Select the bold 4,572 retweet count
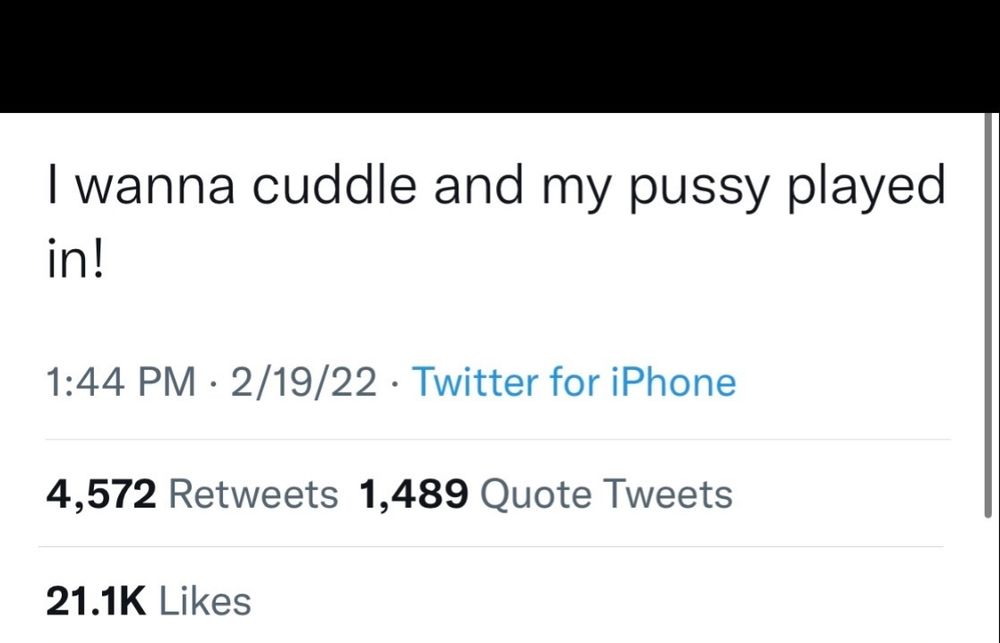Screen dimensions: 1000x643 point(101,494)
